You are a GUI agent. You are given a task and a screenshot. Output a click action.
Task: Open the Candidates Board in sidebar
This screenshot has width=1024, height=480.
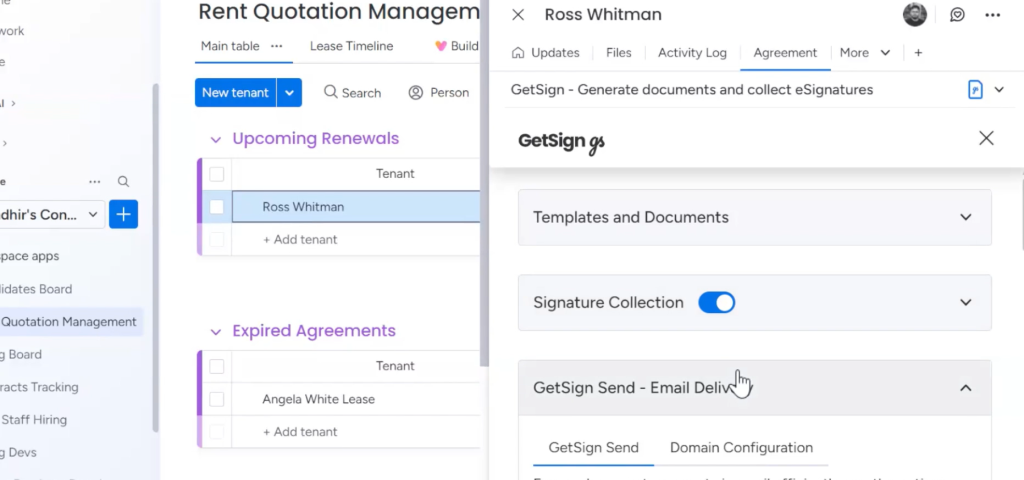tap(36, 289)
